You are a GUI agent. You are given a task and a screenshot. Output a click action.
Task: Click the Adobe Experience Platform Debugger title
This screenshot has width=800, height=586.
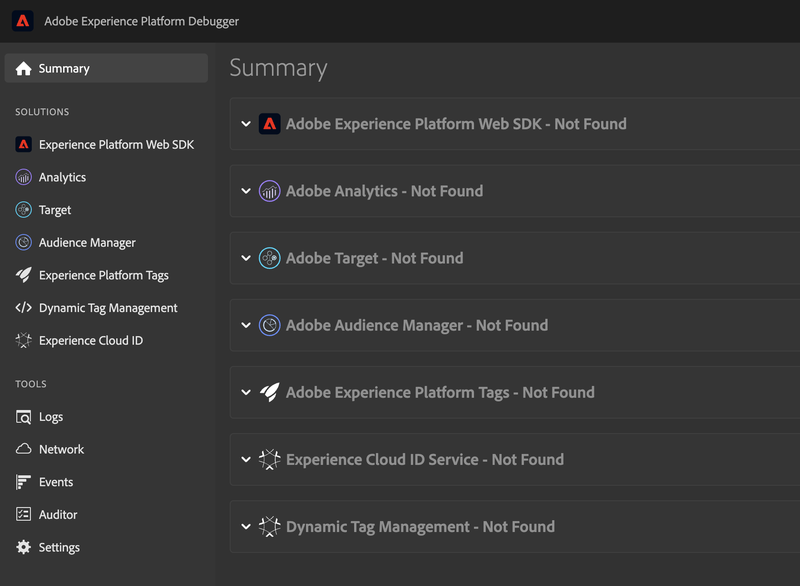[141, 21]
